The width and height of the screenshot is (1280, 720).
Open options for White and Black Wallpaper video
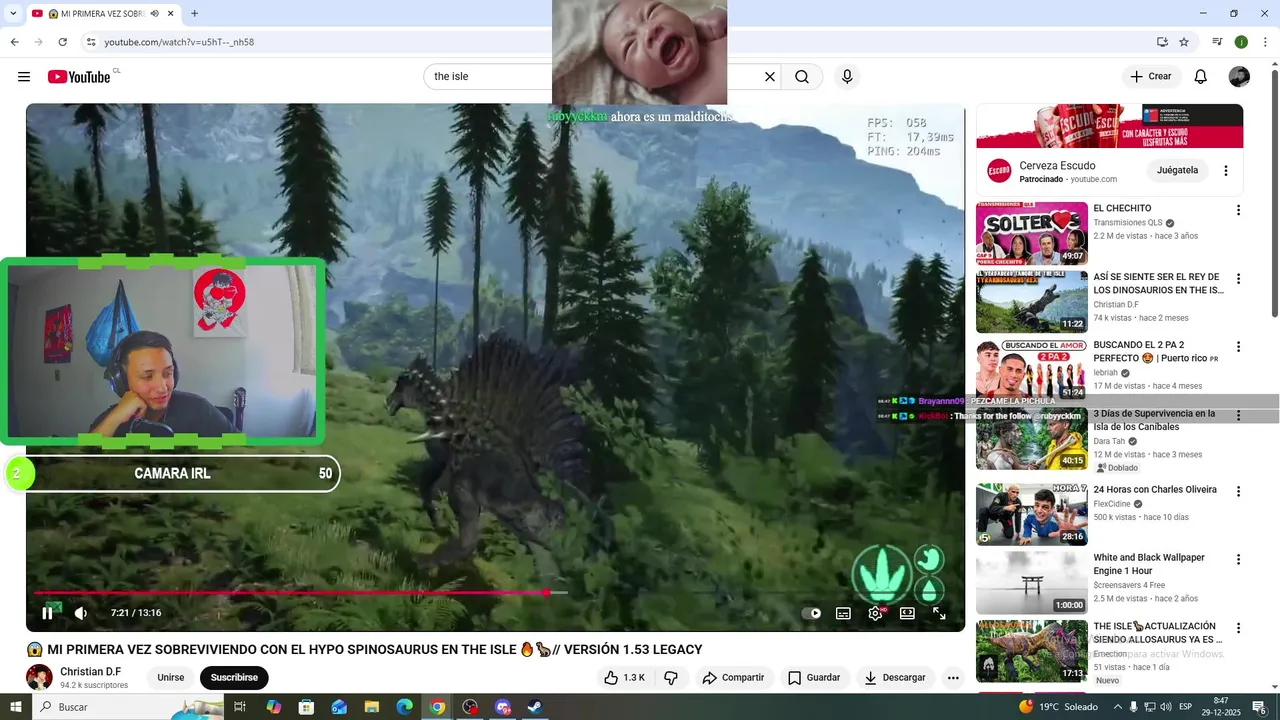point(1238,560)
